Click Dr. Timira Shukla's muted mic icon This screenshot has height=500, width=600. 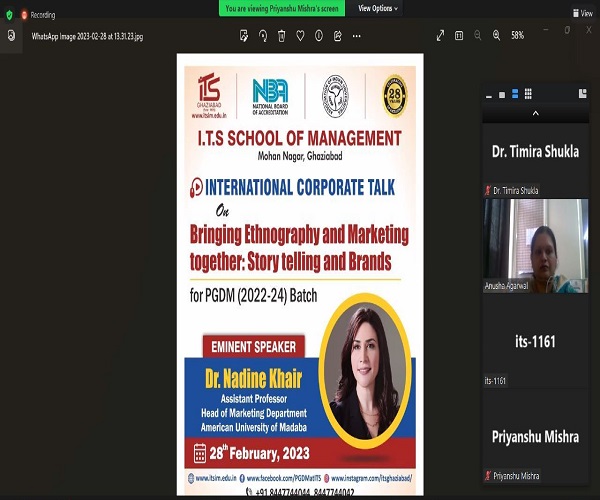click(488, 191)
